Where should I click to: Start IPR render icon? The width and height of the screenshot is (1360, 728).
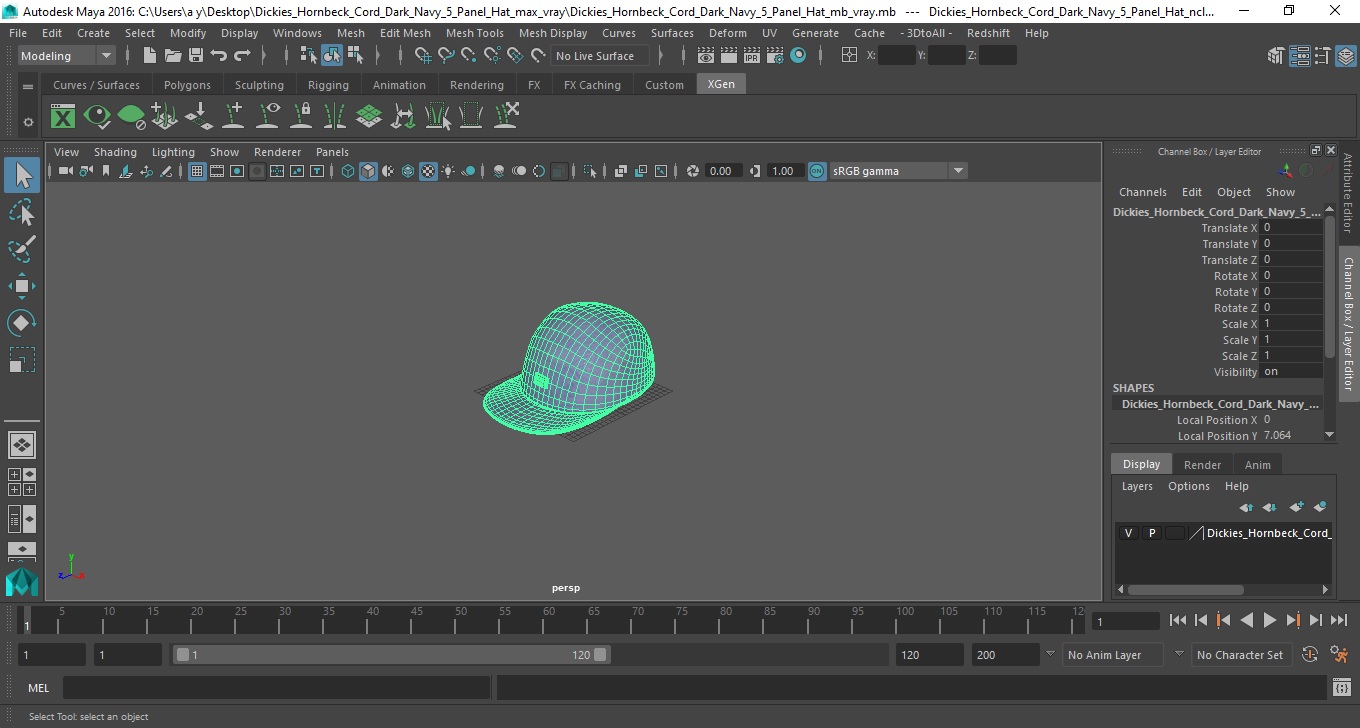point(752,56)
